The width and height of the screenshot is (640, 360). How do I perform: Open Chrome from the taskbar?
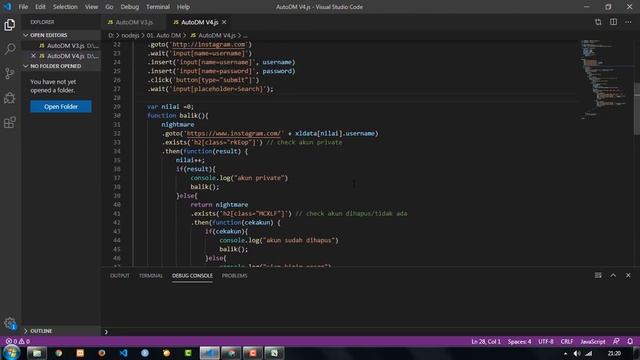[x=59, y=353]
